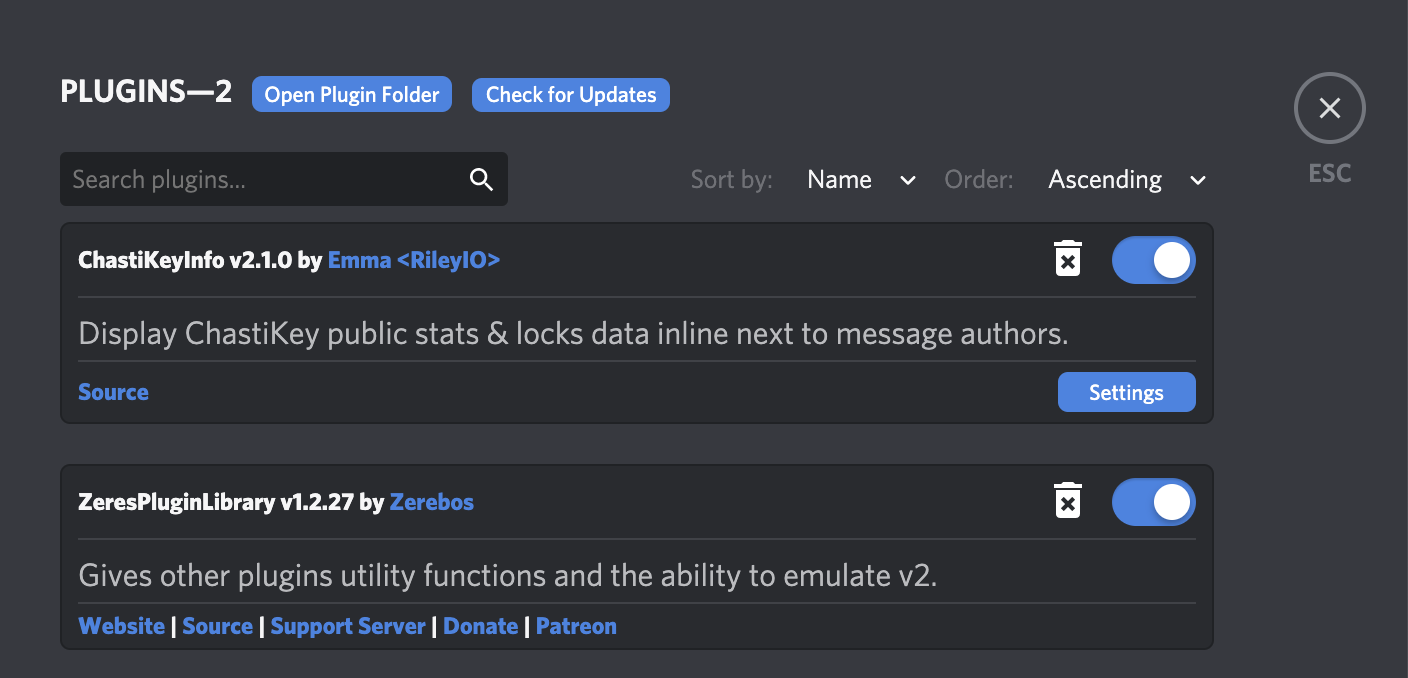Disable the ZeresPluginLibrary plugin toggle
Screen dimensions: 1408x678
coord(1154,502)
